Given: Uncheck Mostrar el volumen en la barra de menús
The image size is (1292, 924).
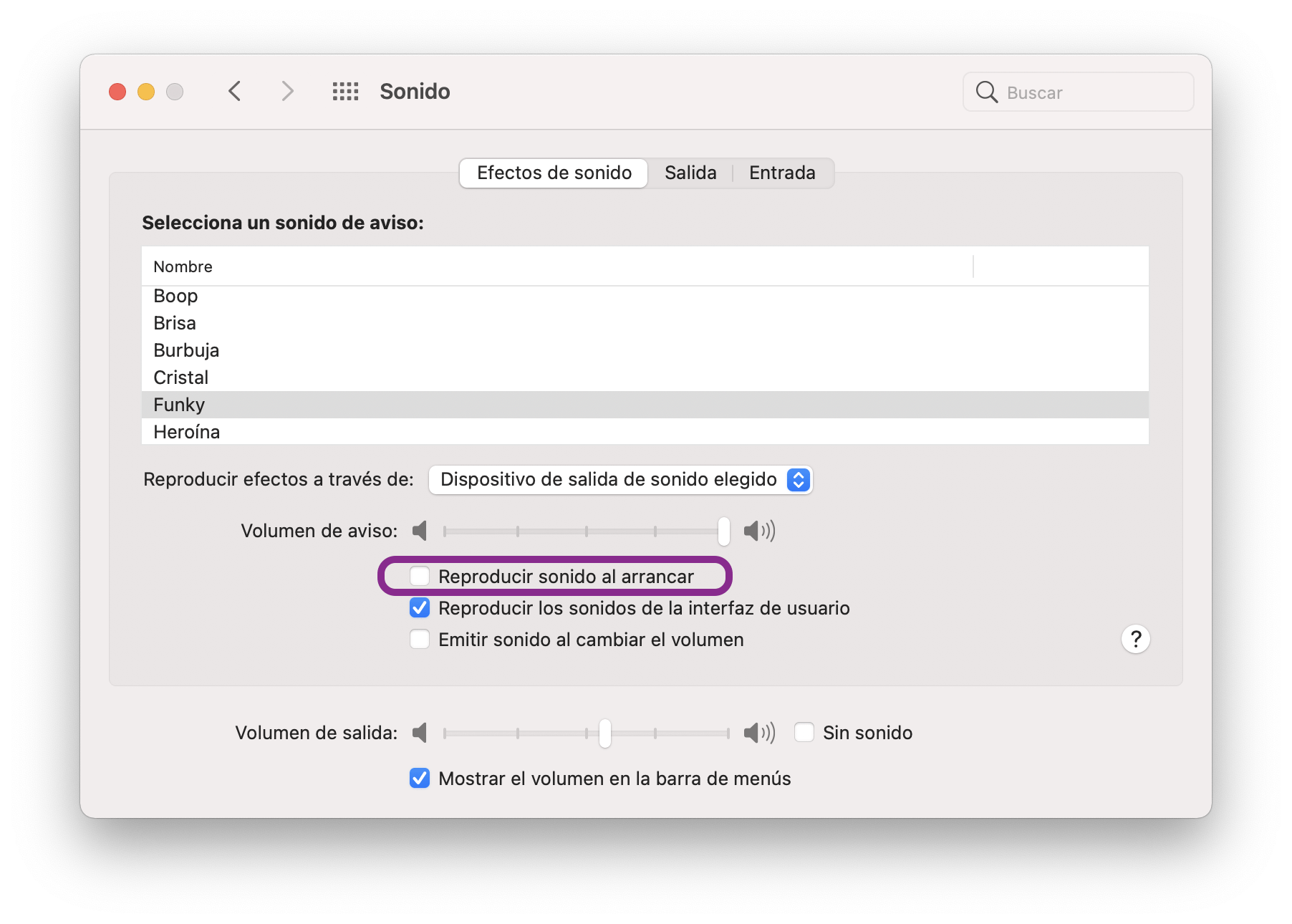Looking at the screenshot, I should 420,779.
